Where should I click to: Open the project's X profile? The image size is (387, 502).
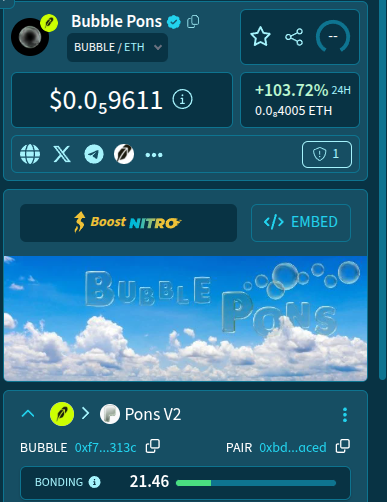(62, 154)
